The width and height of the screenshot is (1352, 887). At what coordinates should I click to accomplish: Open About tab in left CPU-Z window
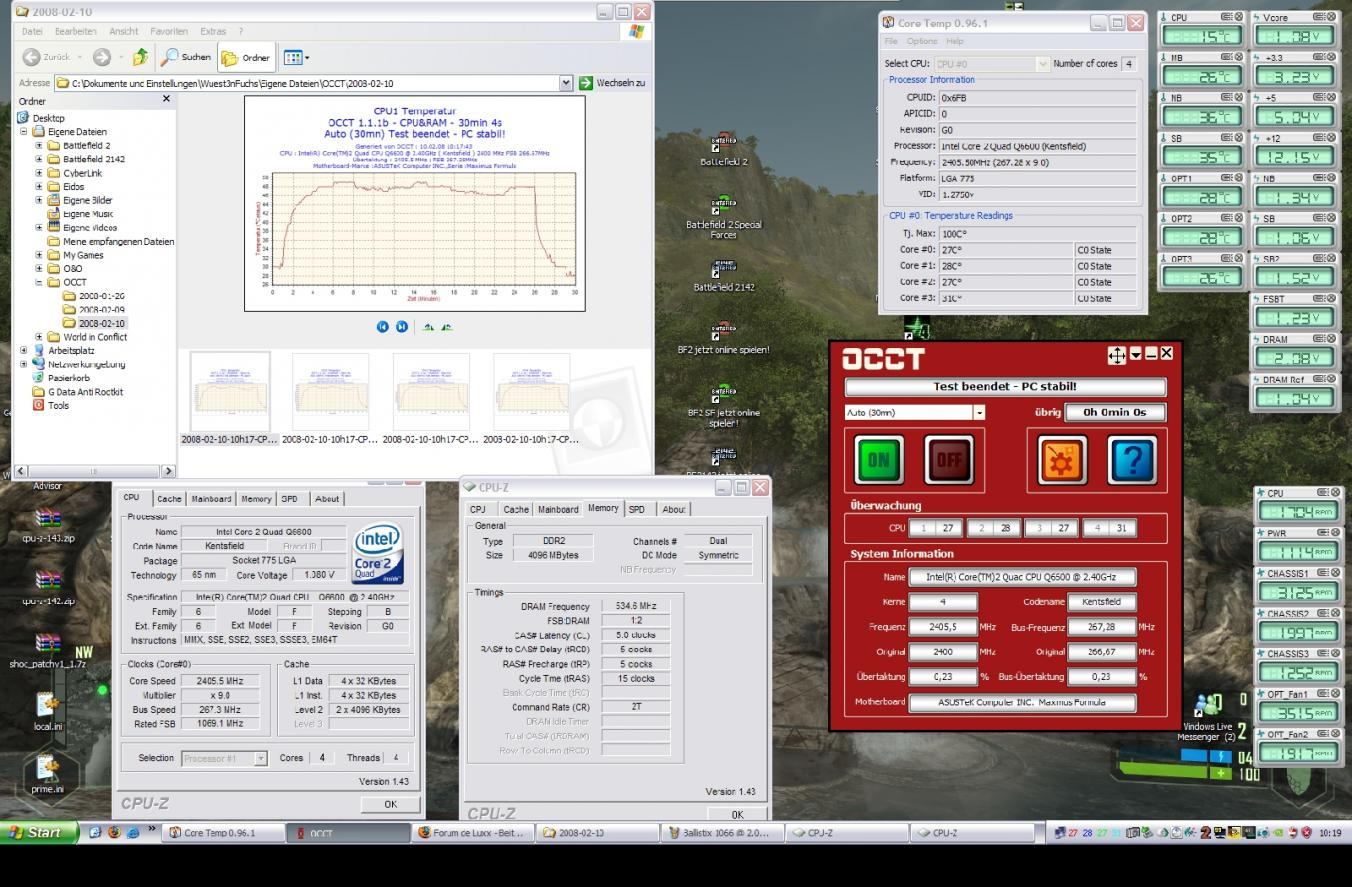click(x=327, y=498)
